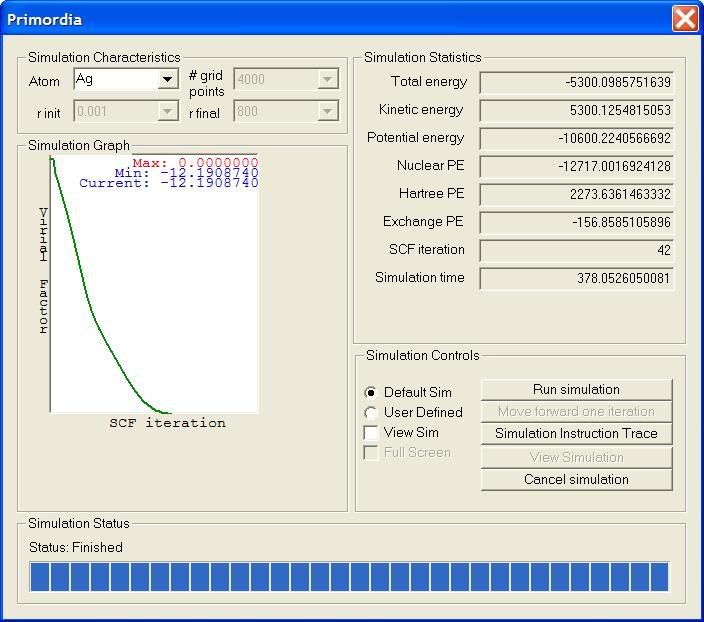Click the Virial Factor graph plot
Viewport: 704px width, 622px height.
pos(154,284)
